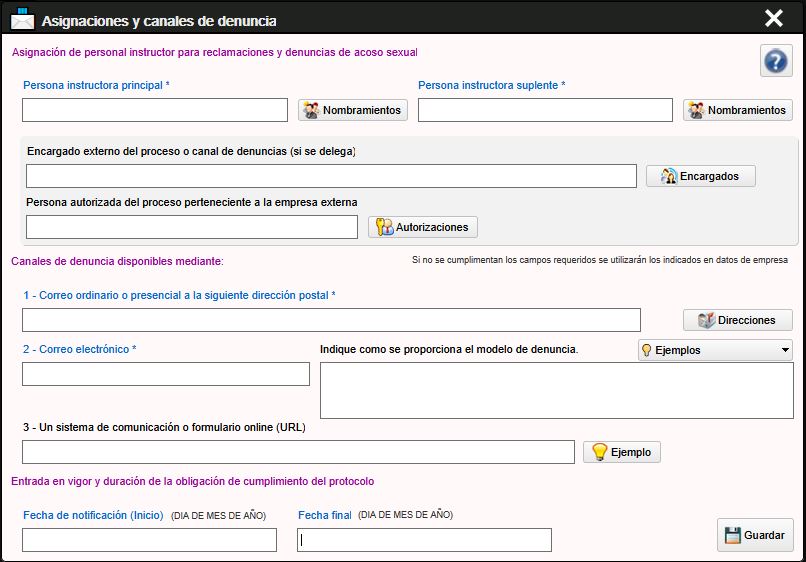The image size is (806, 562).
Task: Click the online form URL field
Action: coord(298,452)
